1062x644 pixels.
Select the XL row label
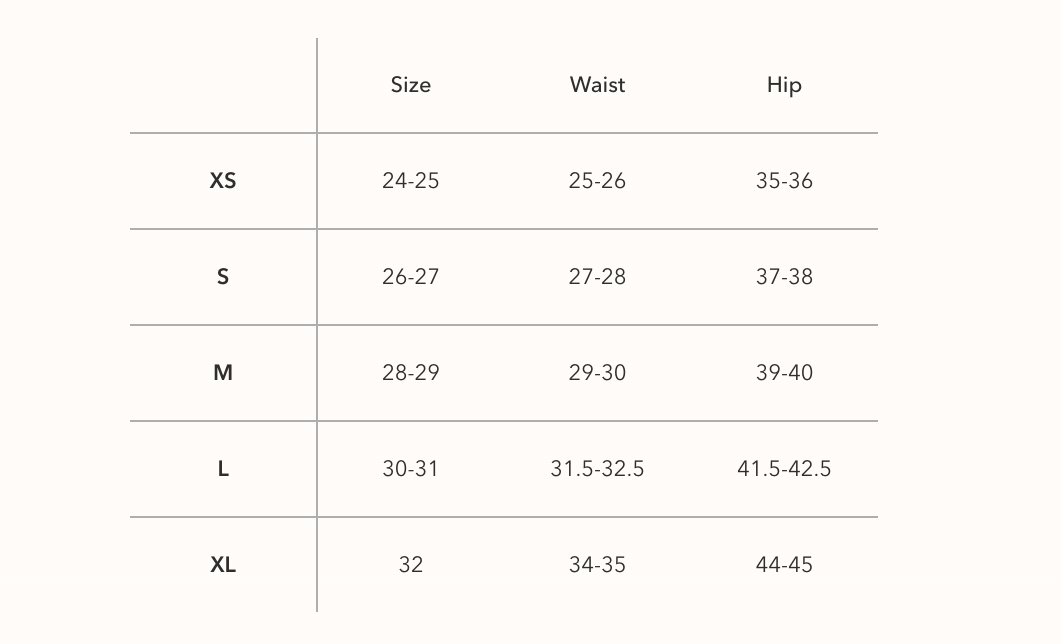223,565
